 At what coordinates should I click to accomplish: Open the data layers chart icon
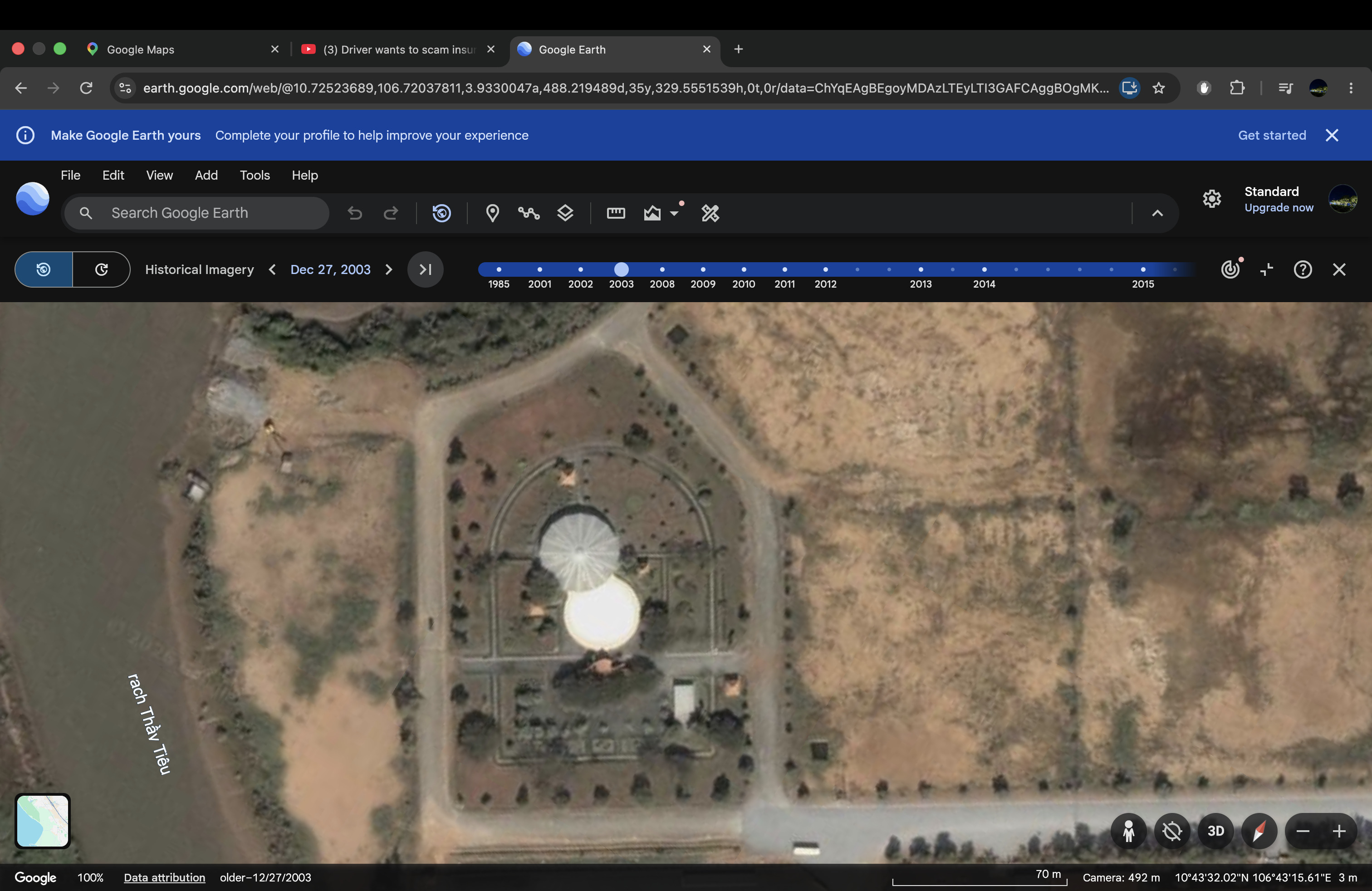click(x=652, y=213)
